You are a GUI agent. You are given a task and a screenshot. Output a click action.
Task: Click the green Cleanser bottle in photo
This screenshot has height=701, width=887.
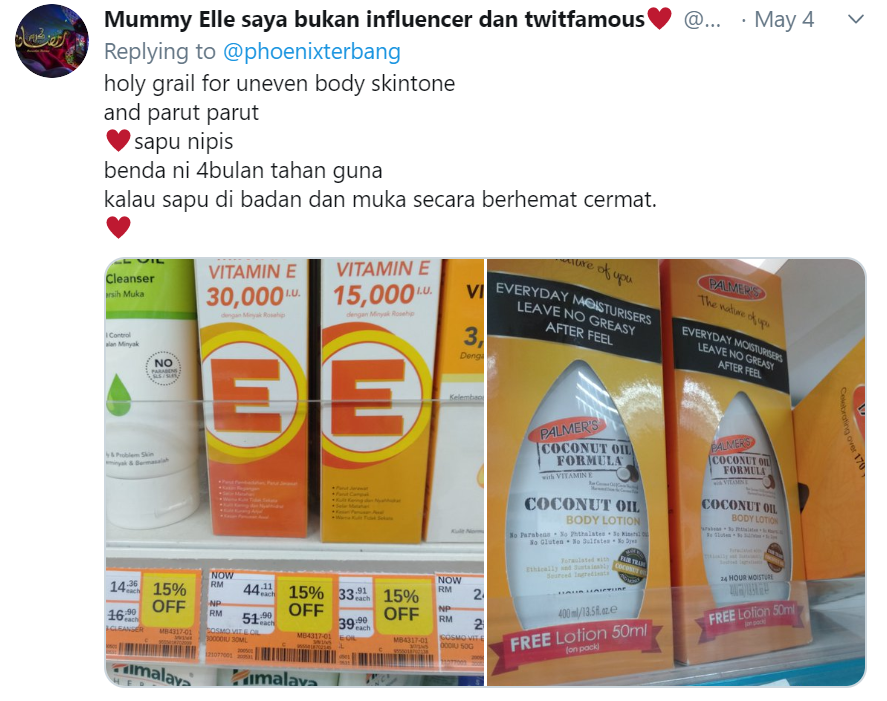pos(151,396)
